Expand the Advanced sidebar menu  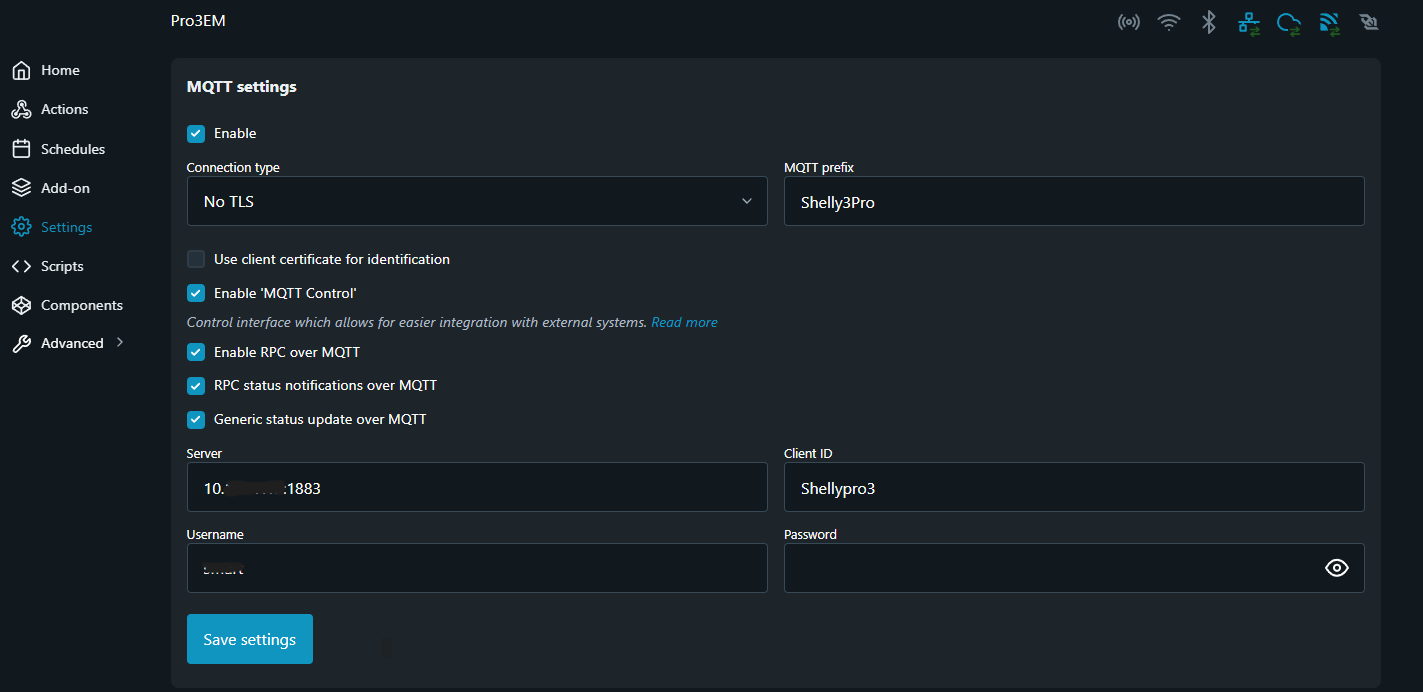(x=72, y=343)
